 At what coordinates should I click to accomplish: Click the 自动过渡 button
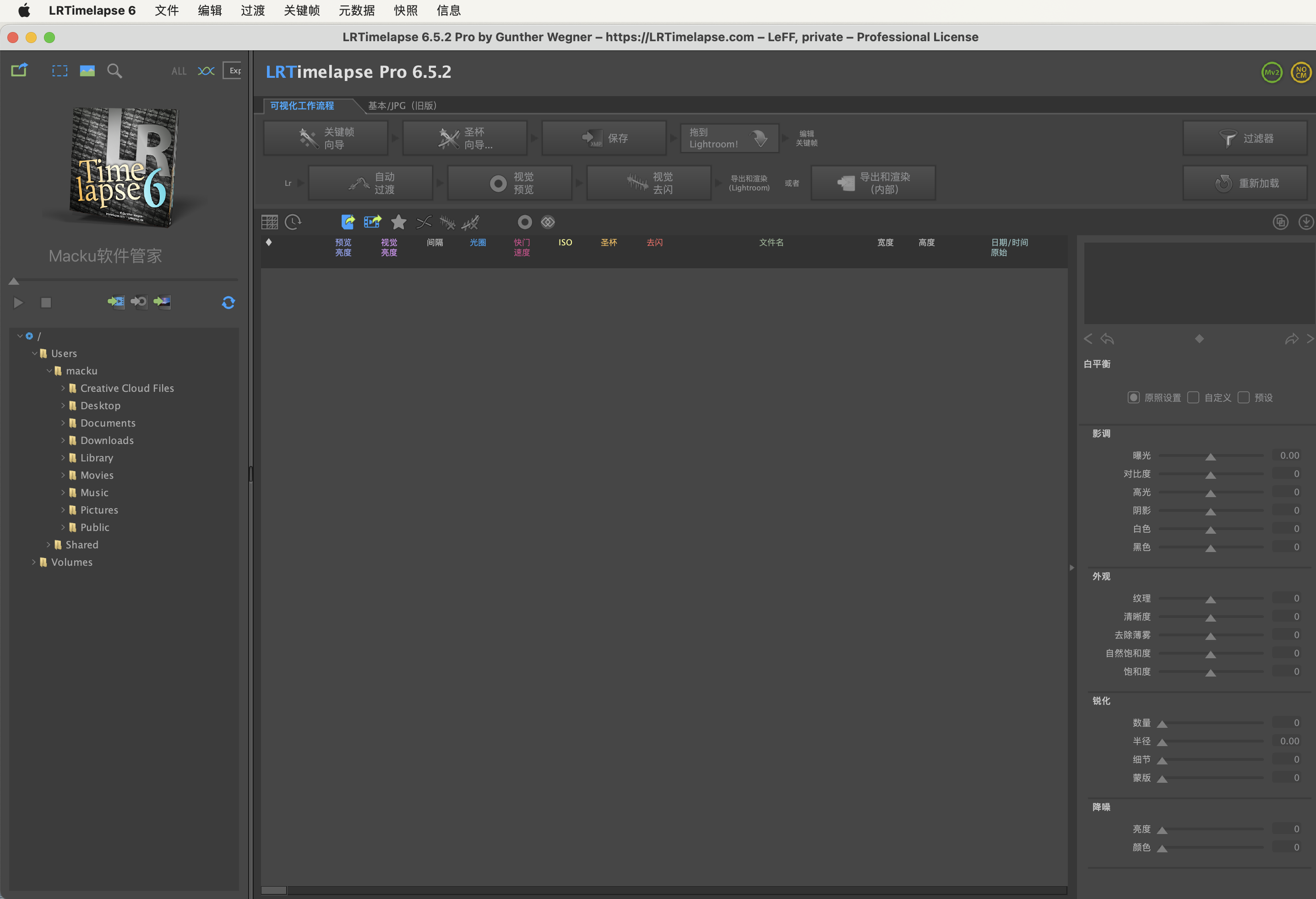click(x=370, y=183)
